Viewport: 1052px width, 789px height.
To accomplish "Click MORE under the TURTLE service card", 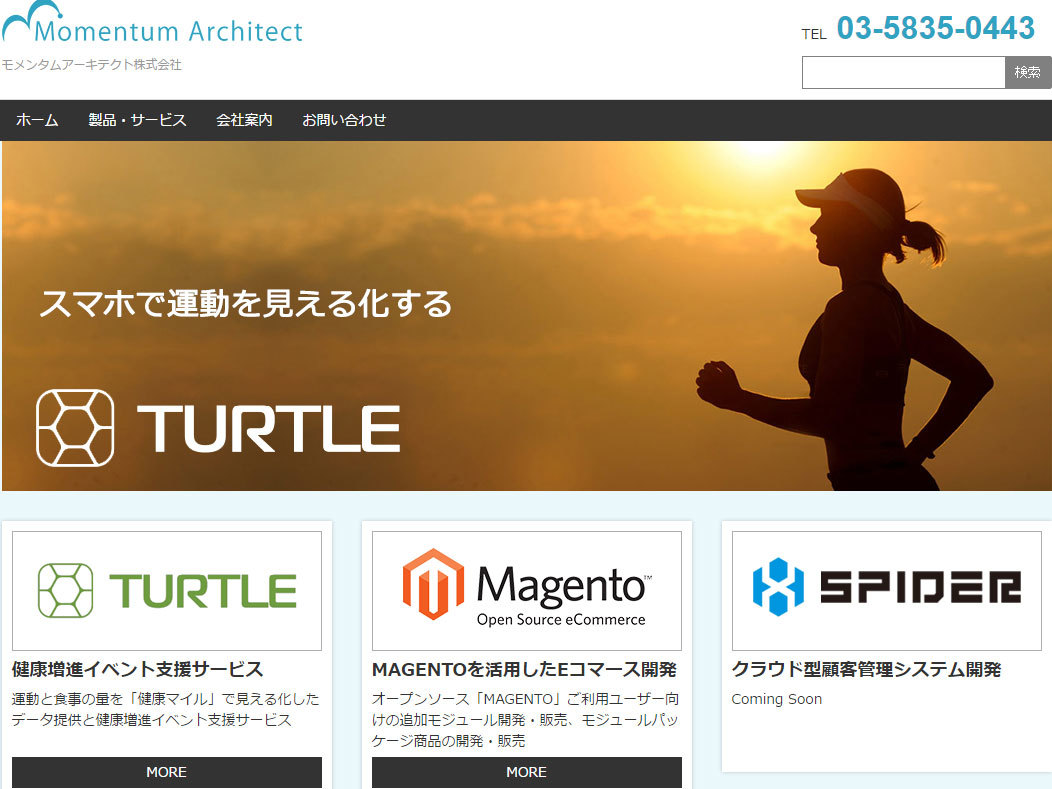I will [x=167, y=772].
